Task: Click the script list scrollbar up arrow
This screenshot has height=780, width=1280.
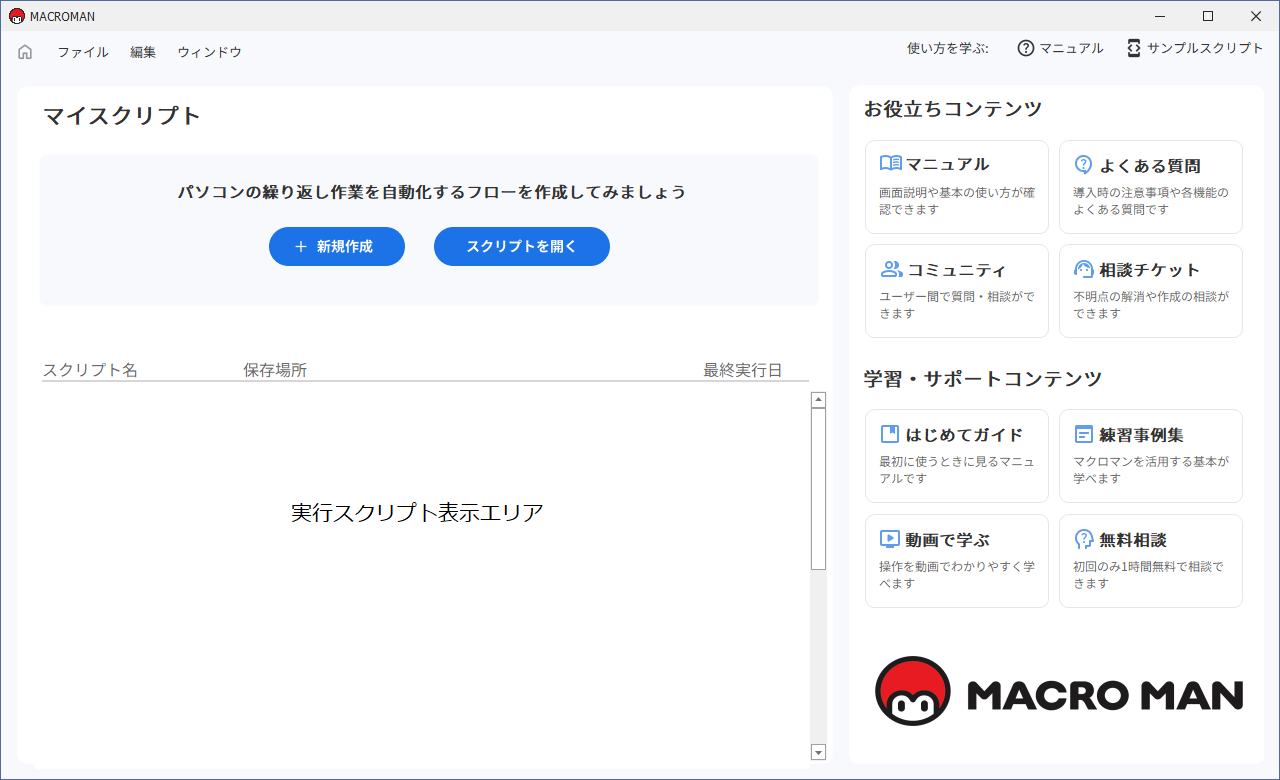Action: pyautogui.click(x=819, y=400)
